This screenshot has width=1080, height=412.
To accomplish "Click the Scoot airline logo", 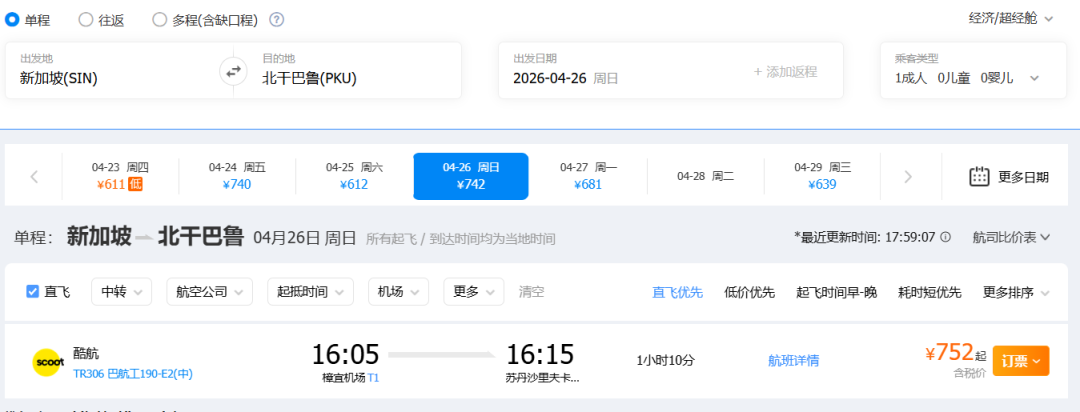I will point(47,361).
